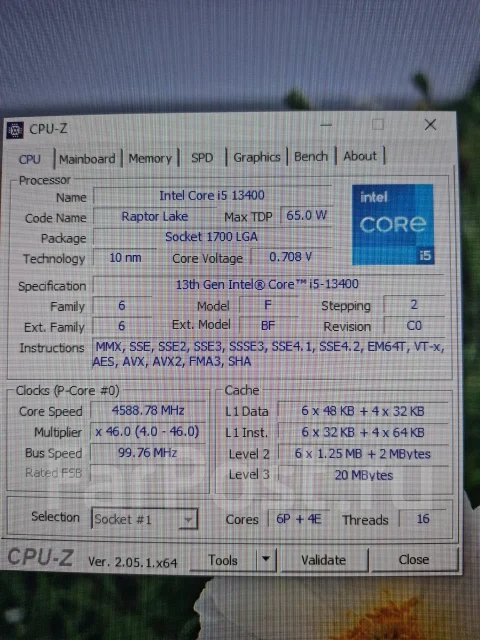Click the grayed maximize button
480x640 pixels.
click(x=378, y=124)
